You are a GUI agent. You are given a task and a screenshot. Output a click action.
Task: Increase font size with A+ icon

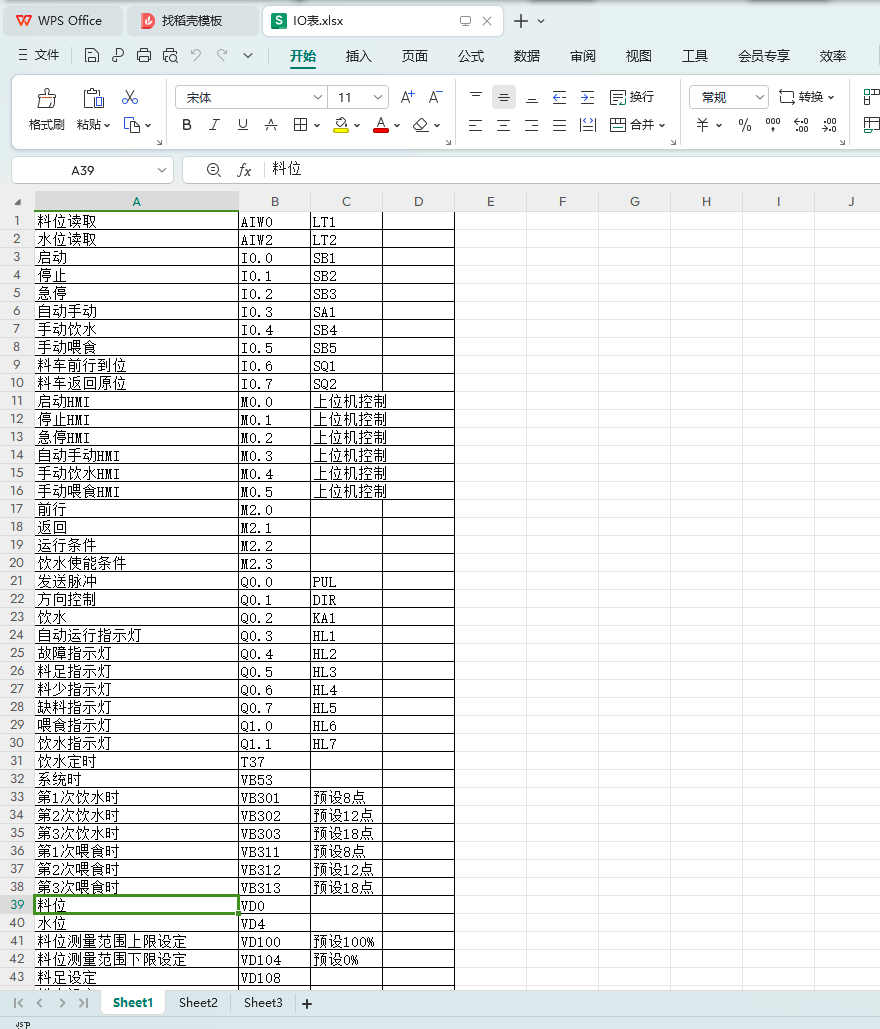408,97
